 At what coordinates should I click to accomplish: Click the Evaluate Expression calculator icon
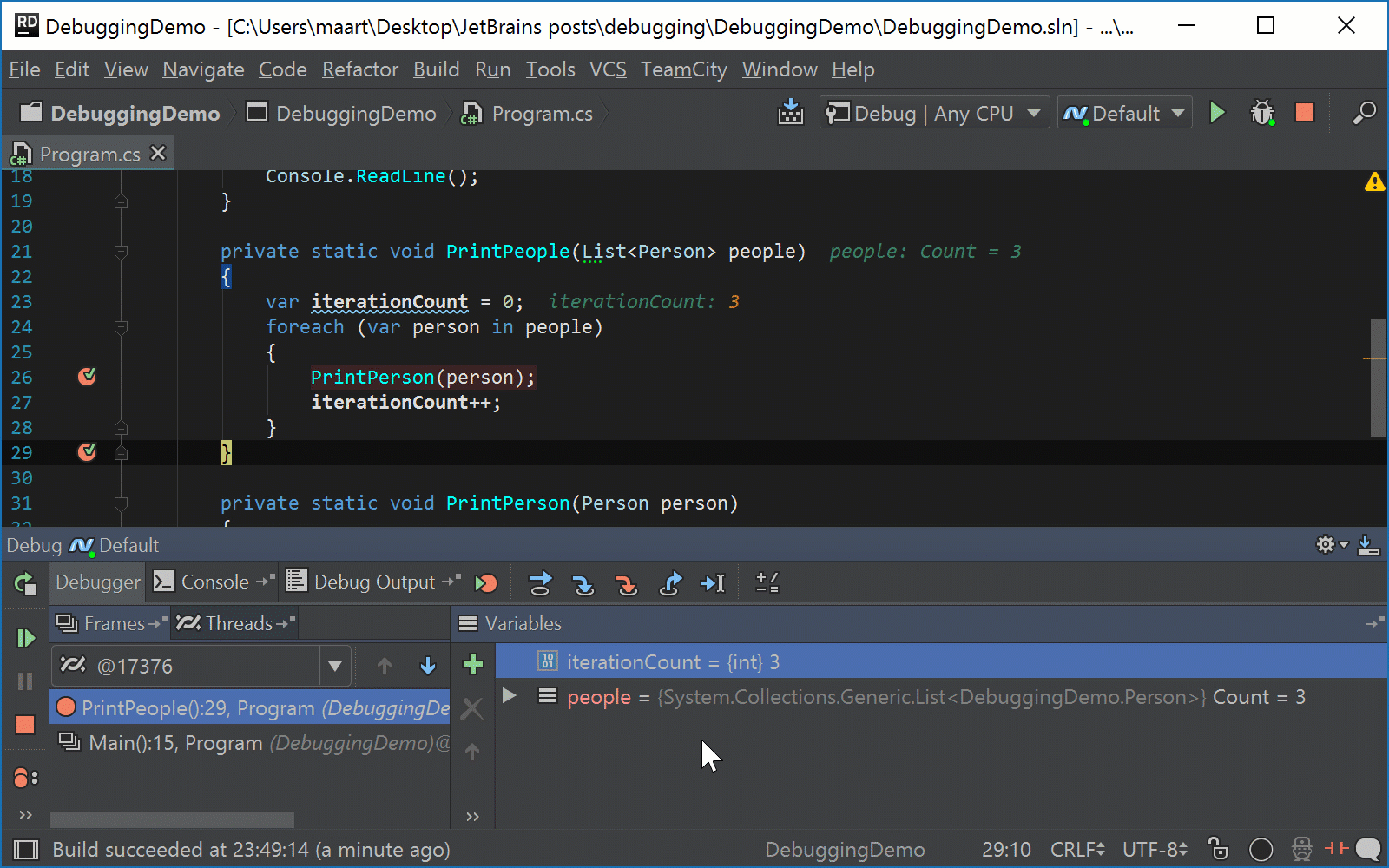point(767,583)
